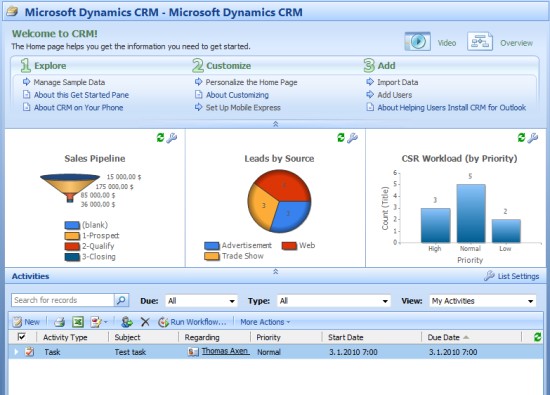Click the Test task subject cell
This screenshot has height=395, width=550.
pos(130,352)
